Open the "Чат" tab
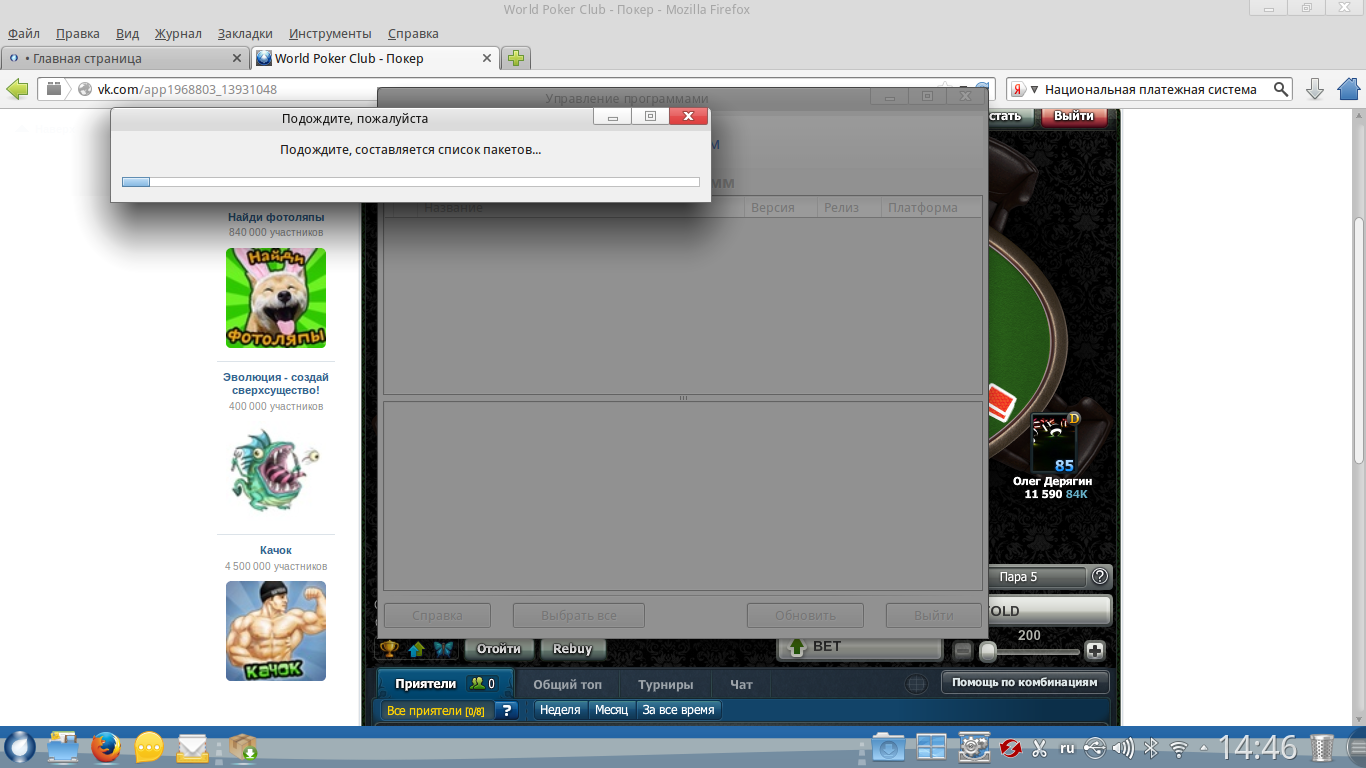This screenshot has height=768, width=1366. [741, 685]
